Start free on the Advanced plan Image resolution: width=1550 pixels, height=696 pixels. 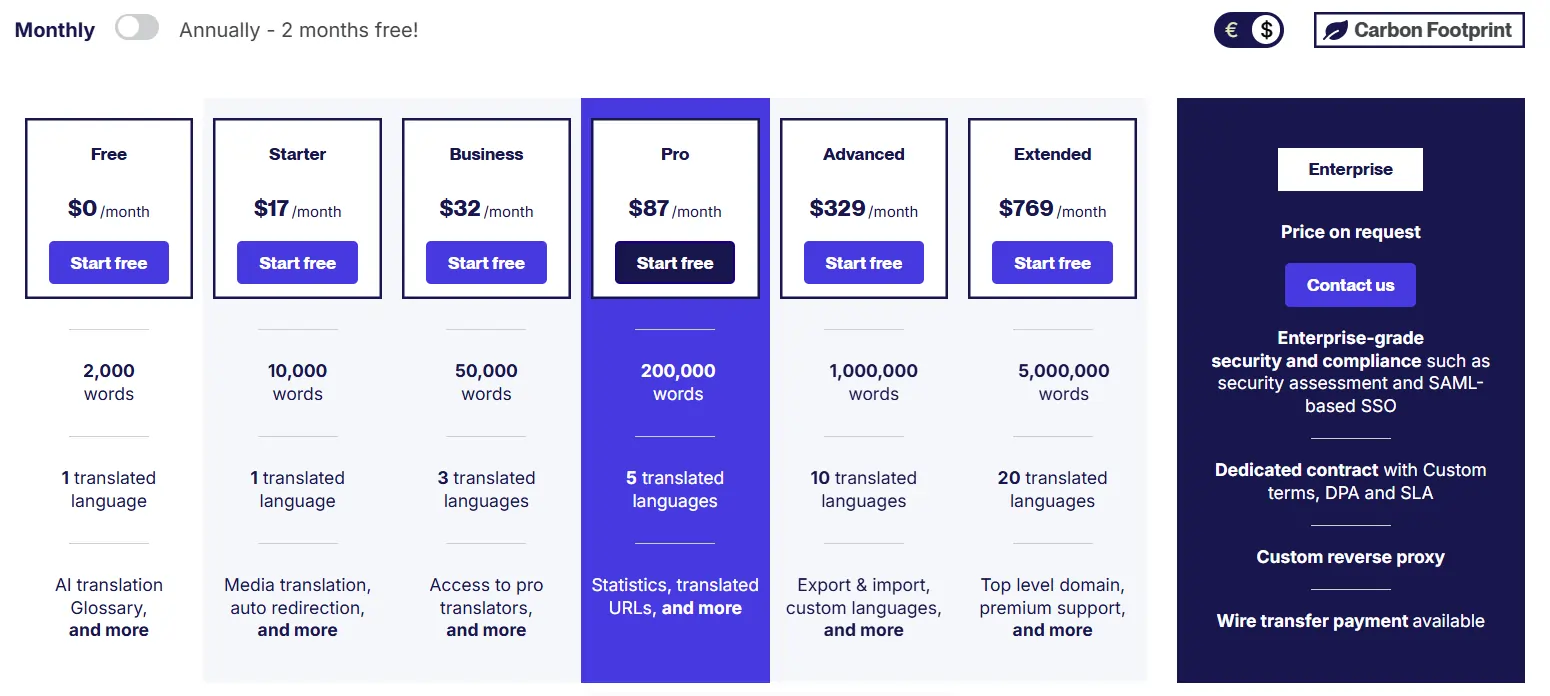click(x=864, y=263)
